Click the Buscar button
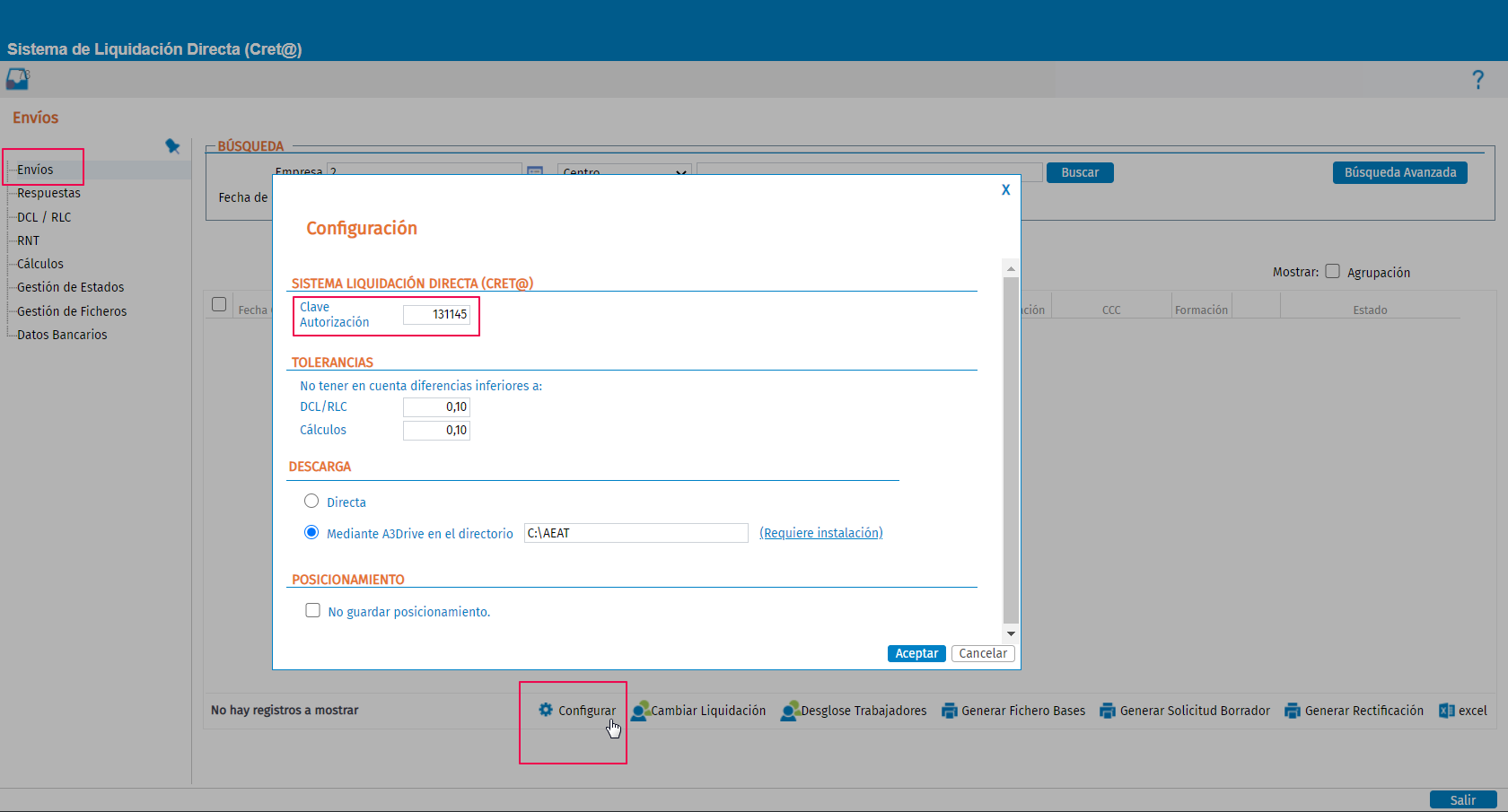1508x812 pixels. 1080,172
